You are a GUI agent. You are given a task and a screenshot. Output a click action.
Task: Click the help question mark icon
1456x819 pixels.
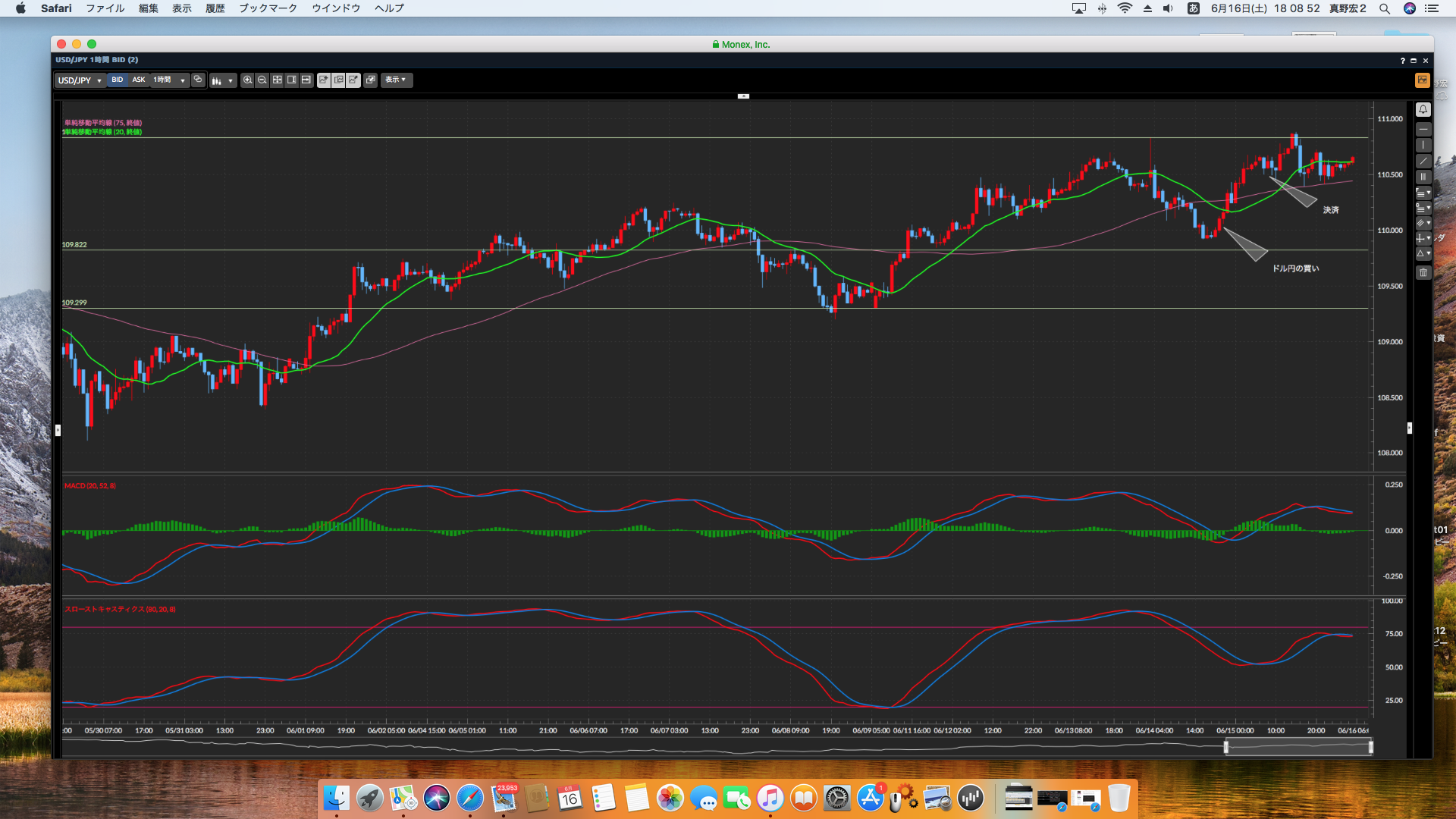(1402, 61)
